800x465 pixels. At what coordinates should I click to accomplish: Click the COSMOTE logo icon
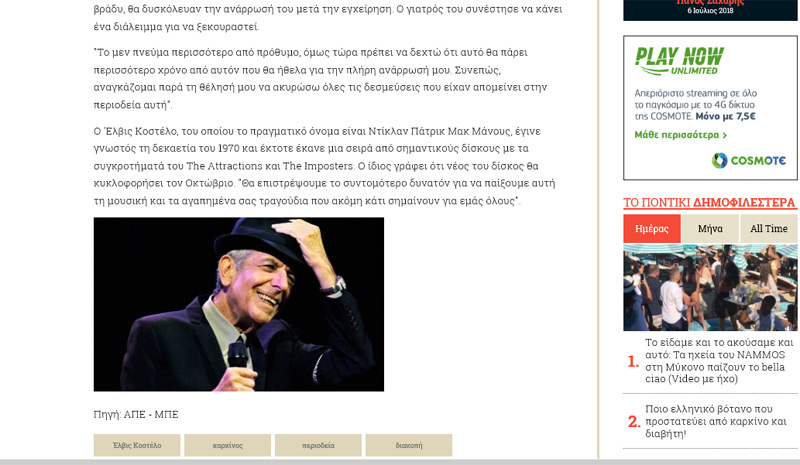[x=719, y=160]
